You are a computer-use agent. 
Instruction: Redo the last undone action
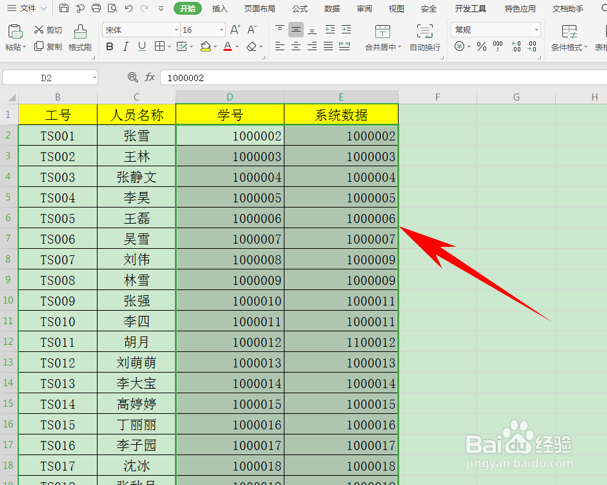144,8
